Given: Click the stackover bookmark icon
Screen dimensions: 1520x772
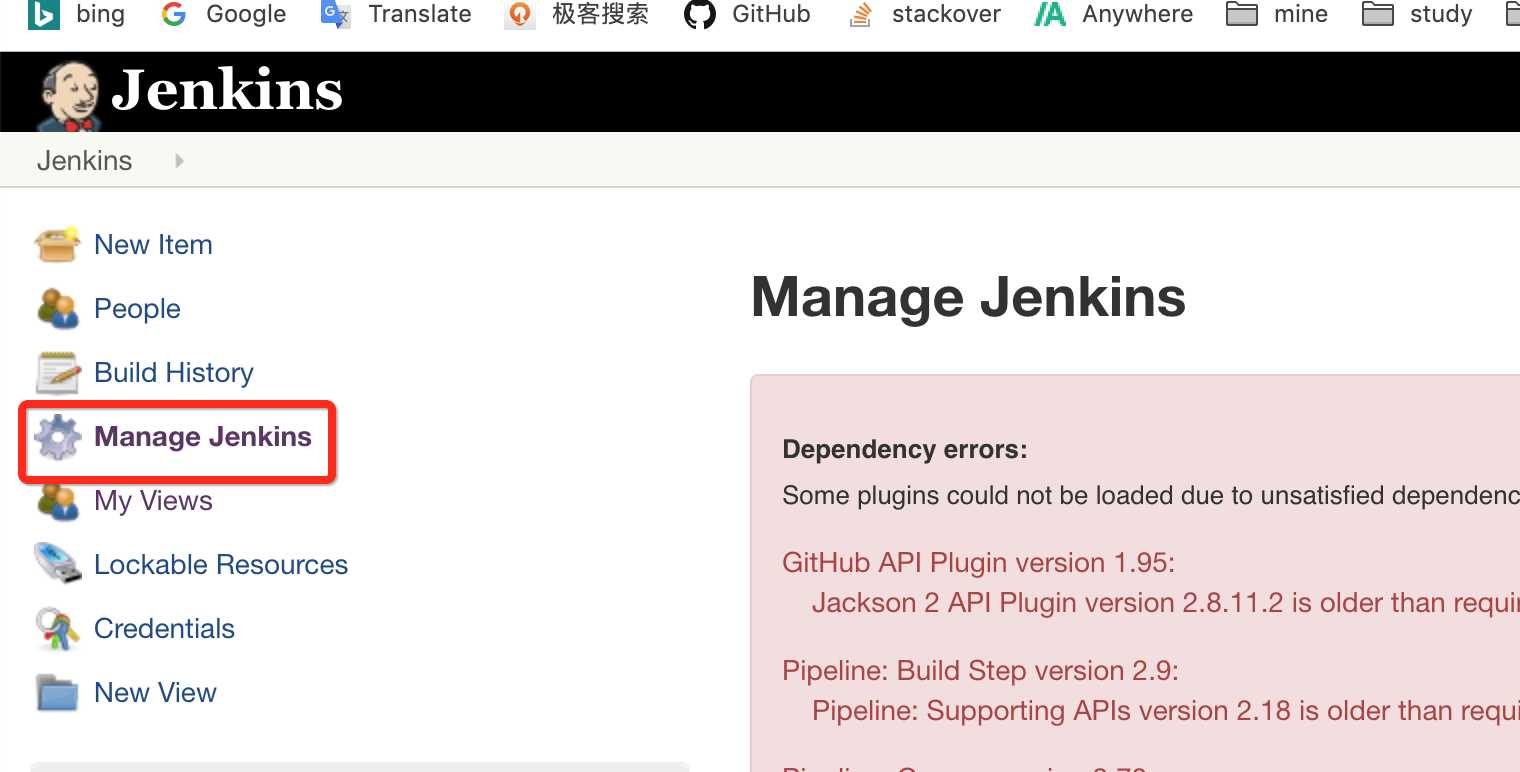Looking at the screenshot, I should point(860,14).
